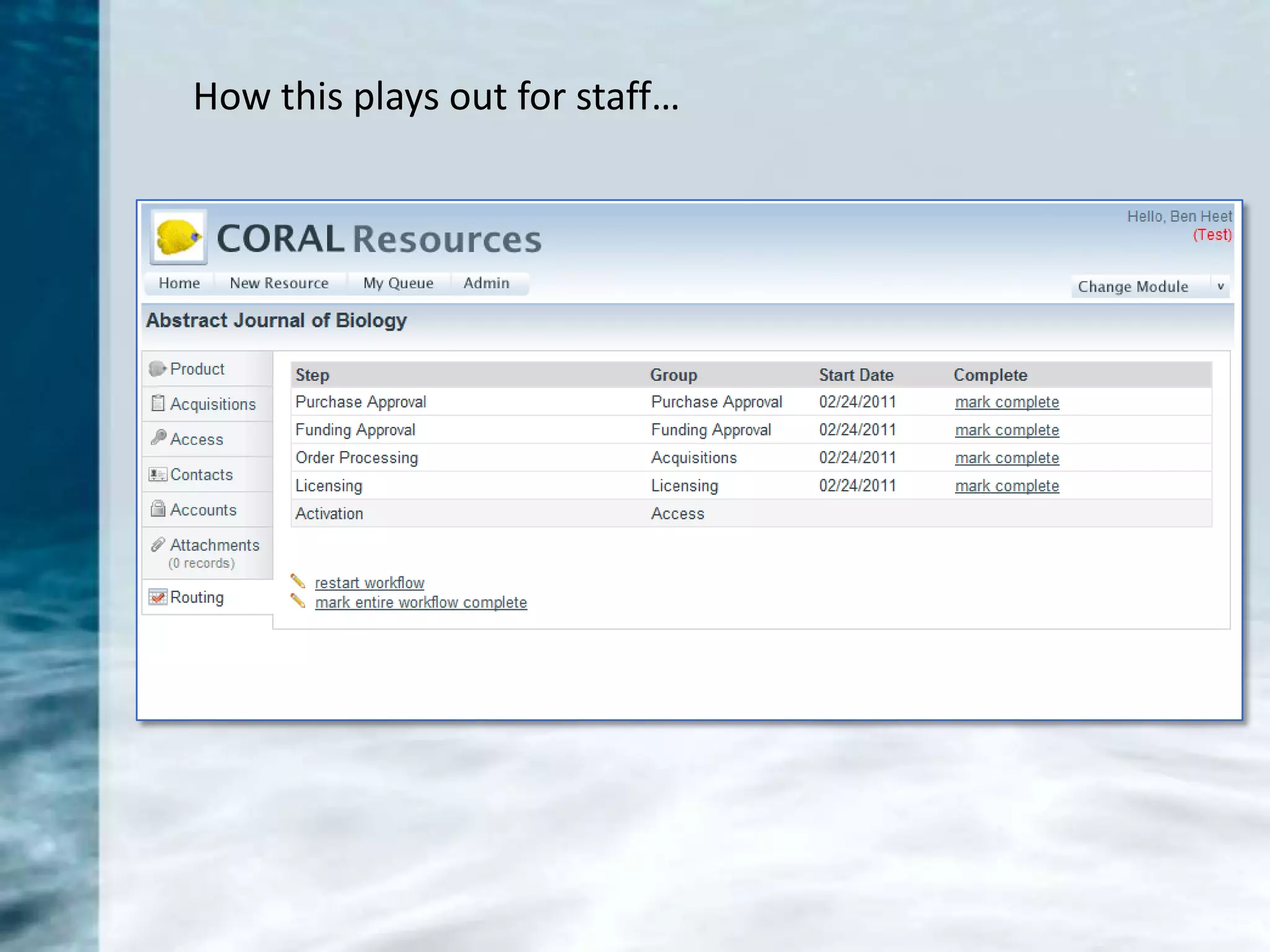This screenshot has height=952, width=1270.
Task: Open the My Queue menu item
Action: pyautogui.click(x=398, y=283)
